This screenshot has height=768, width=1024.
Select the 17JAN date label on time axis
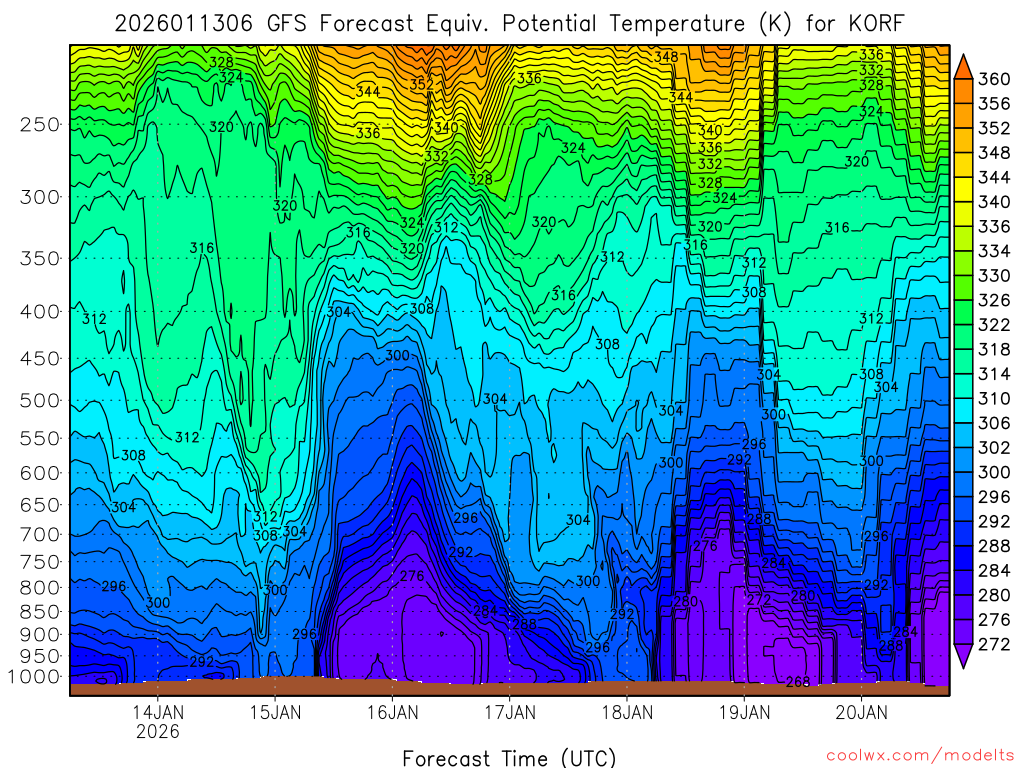click(510, 711)
